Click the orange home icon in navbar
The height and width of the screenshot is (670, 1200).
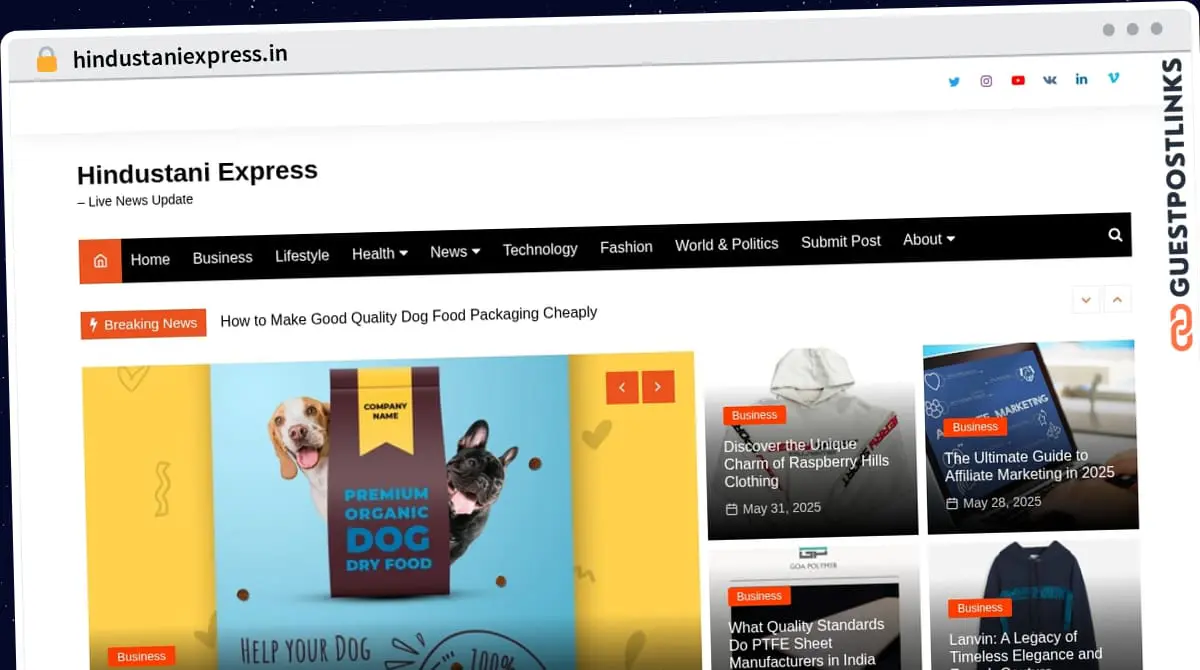tap(100, 261)
